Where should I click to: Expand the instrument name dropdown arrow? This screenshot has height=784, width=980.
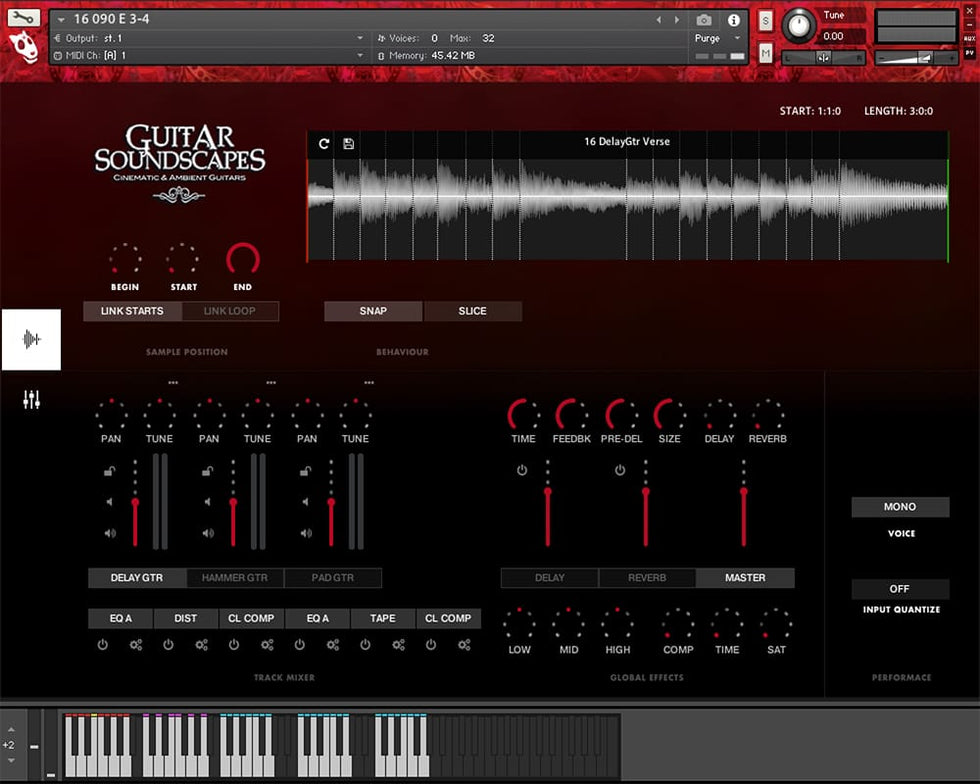pos(62,20)
